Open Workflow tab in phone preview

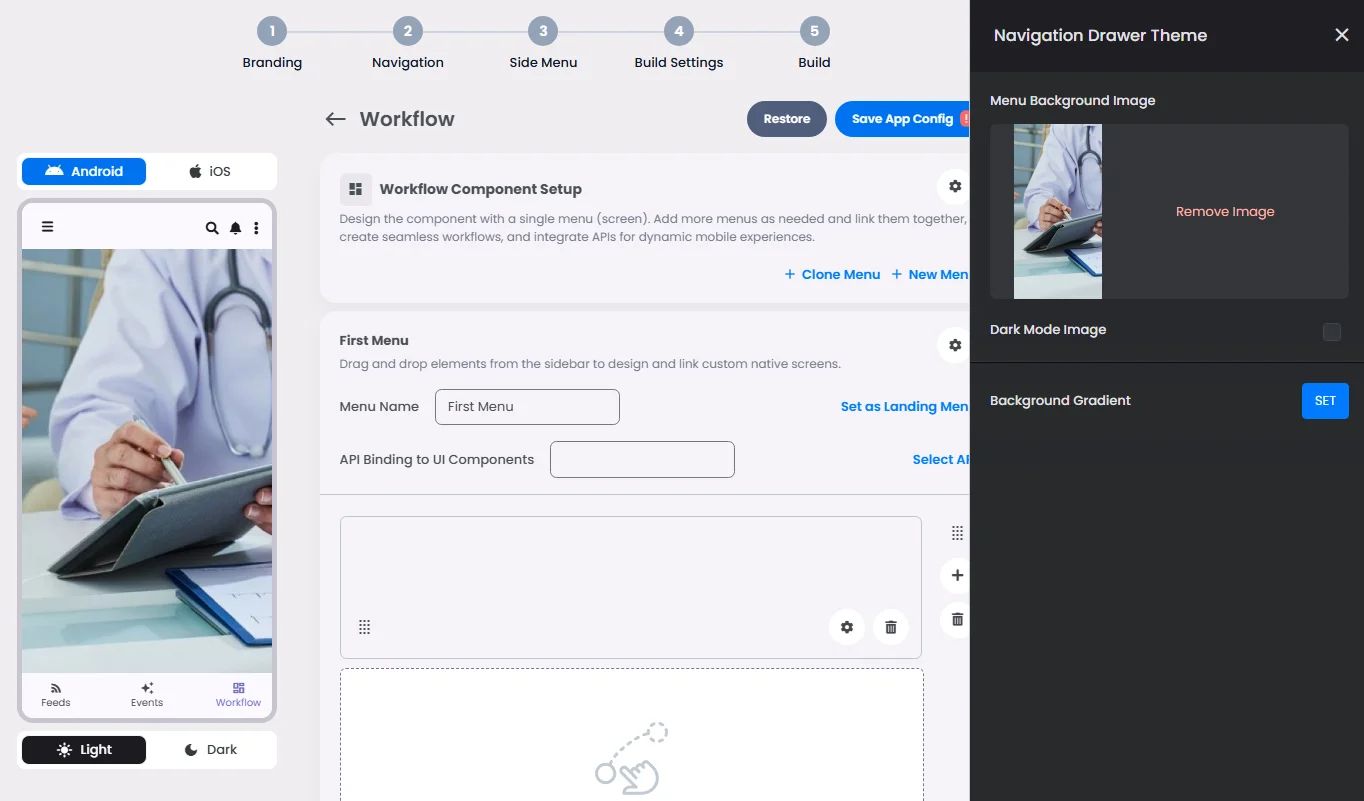[x=238, y=695]
